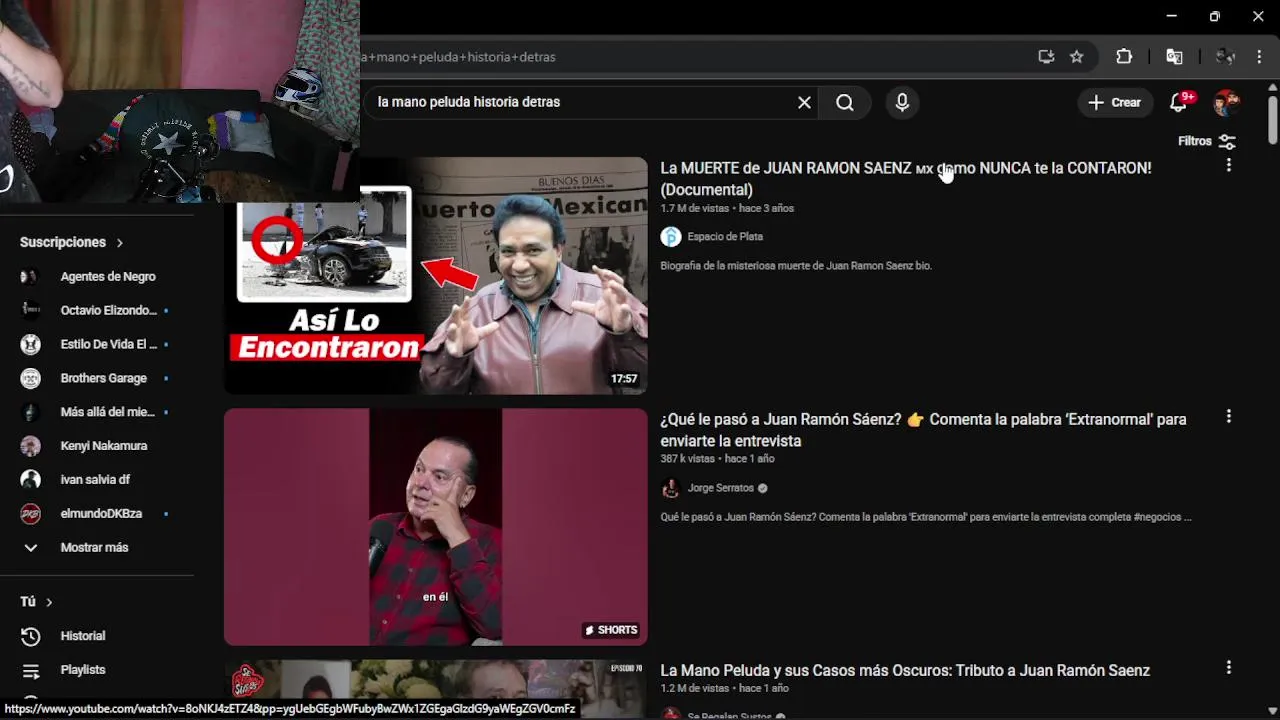
Task: Click Jorge Serratos channel avatar
Action: [671, 488]
